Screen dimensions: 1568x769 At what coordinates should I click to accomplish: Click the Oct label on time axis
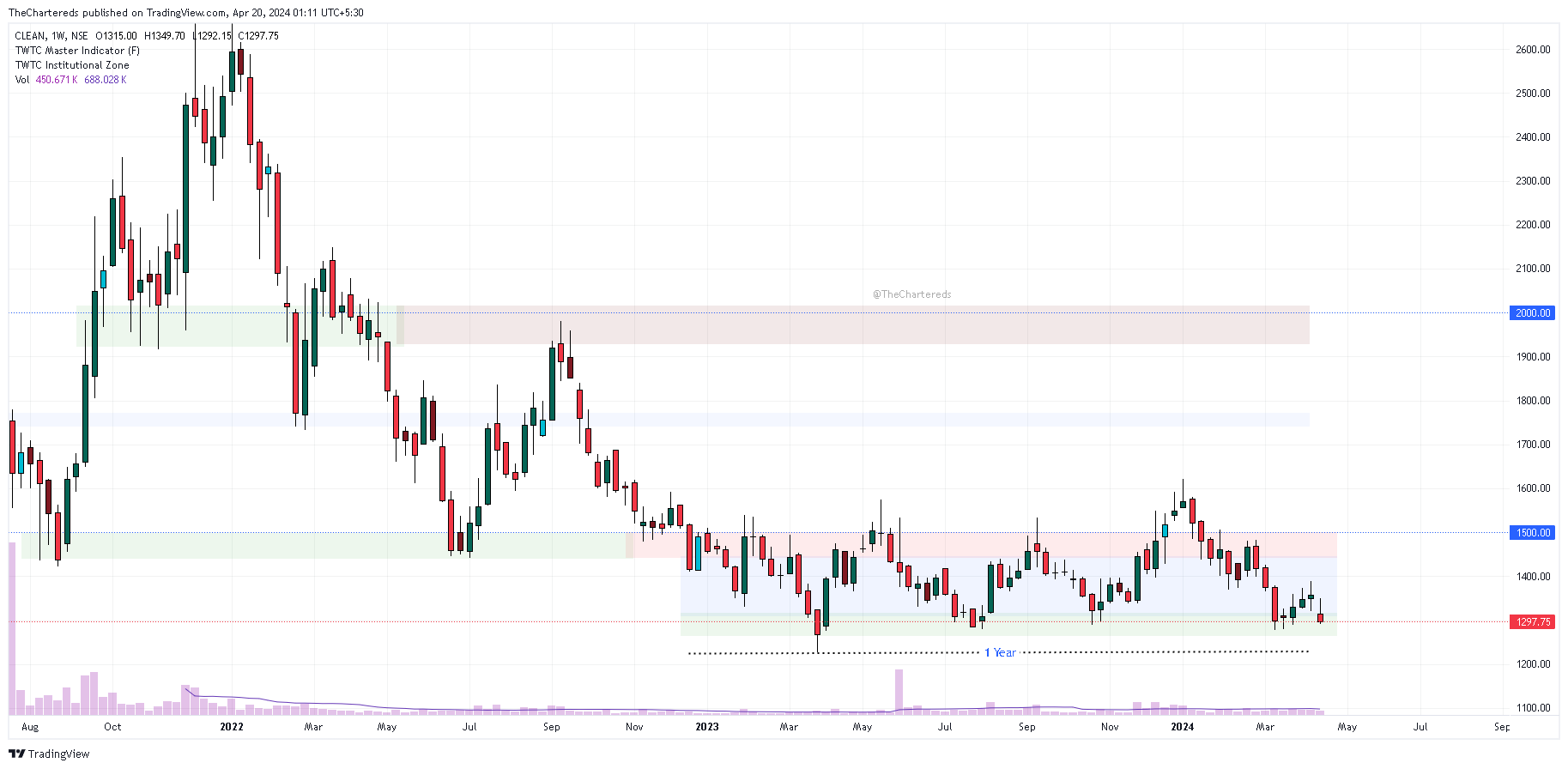click(112, 727)
